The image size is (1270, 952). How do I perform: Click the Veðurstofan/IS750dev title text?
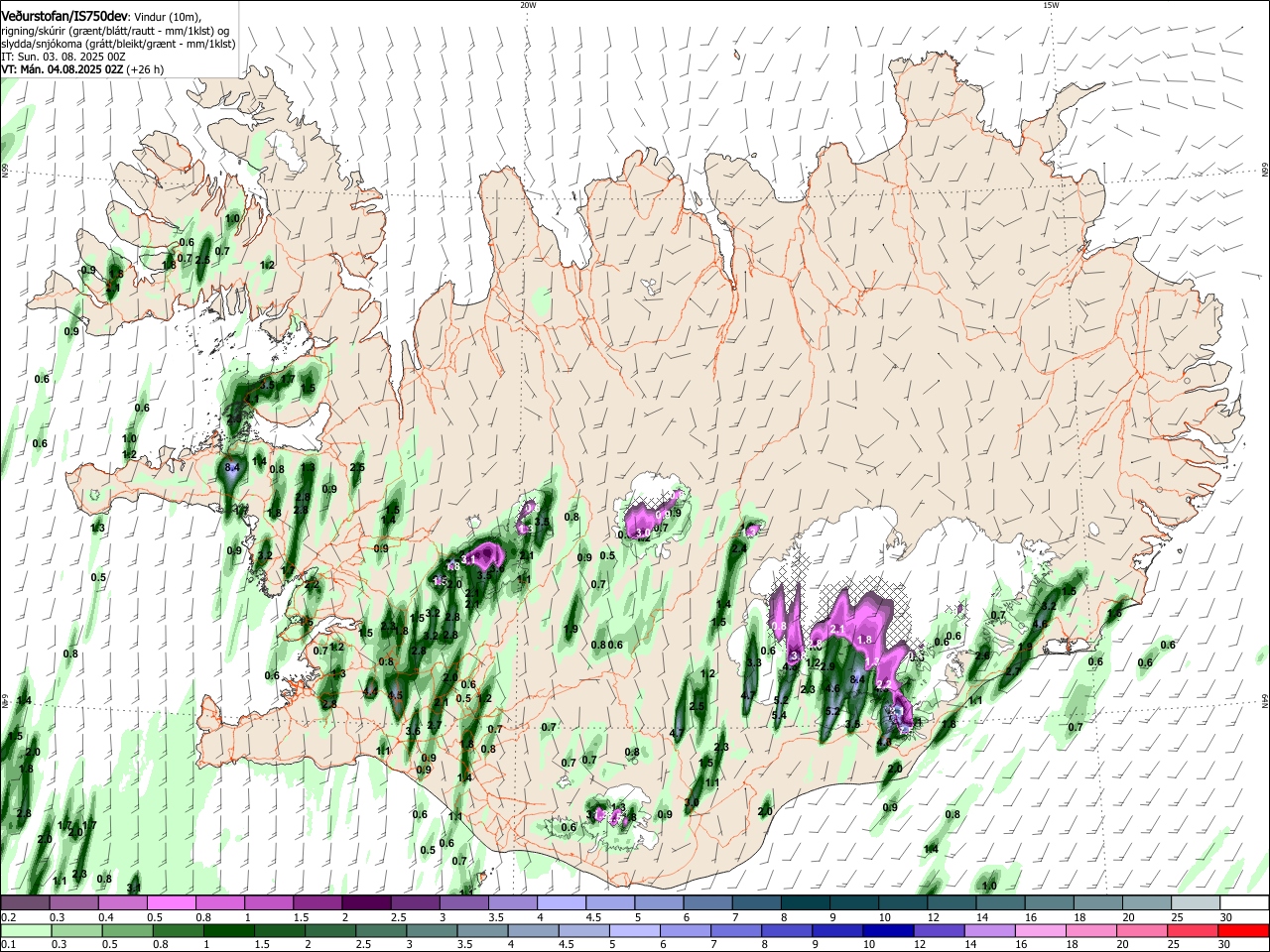64,16
